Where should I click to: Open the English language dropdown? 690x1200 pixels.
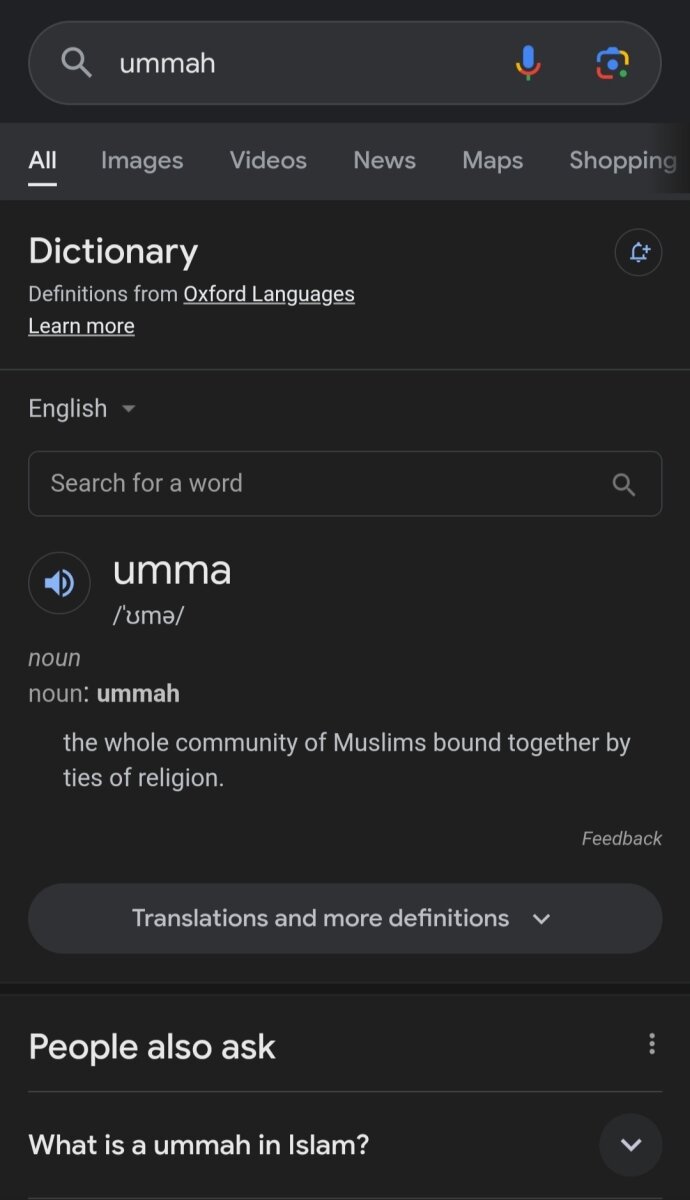pos(82,408)
